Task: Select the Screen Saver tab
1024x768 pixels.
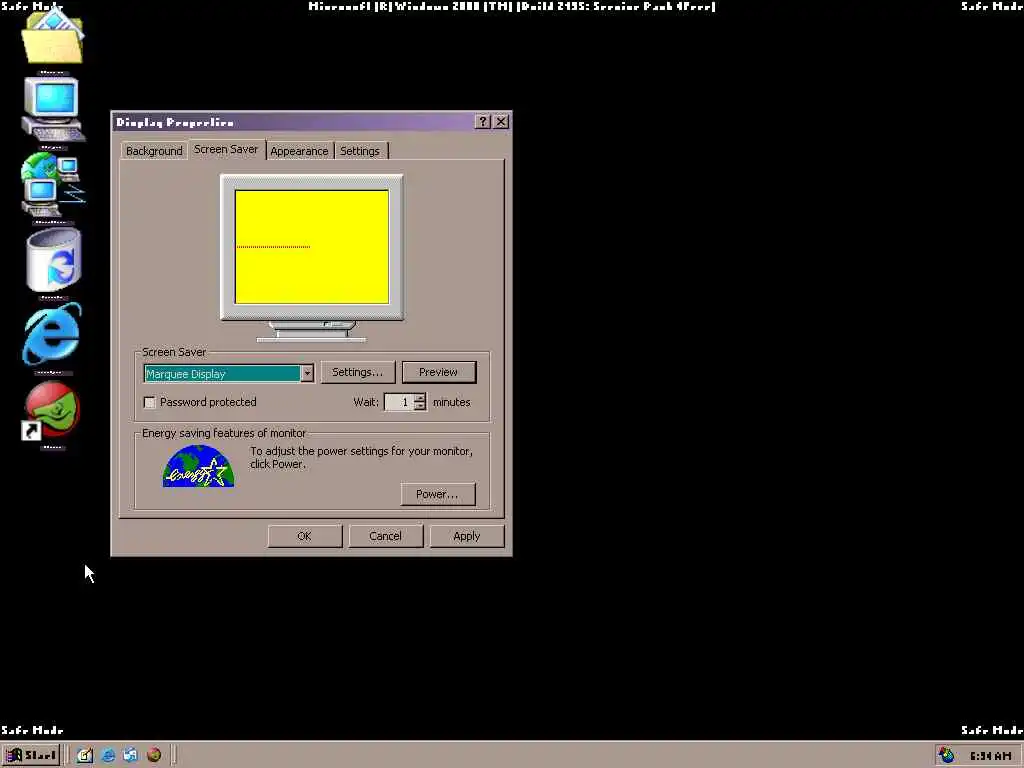Action: (x=226, y=149)
